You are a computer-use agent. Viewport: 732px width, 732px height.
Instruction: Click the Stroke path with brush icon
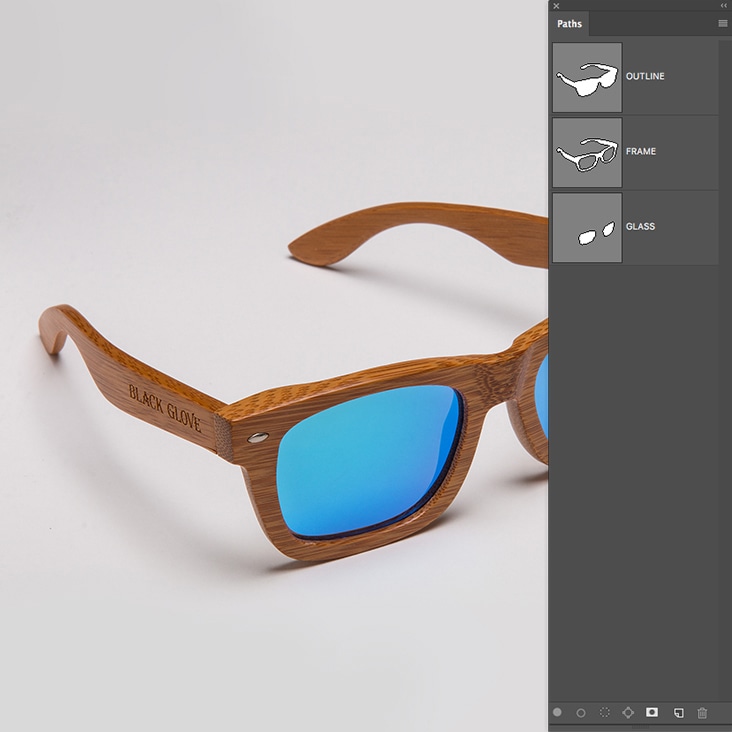pos(581,713)
